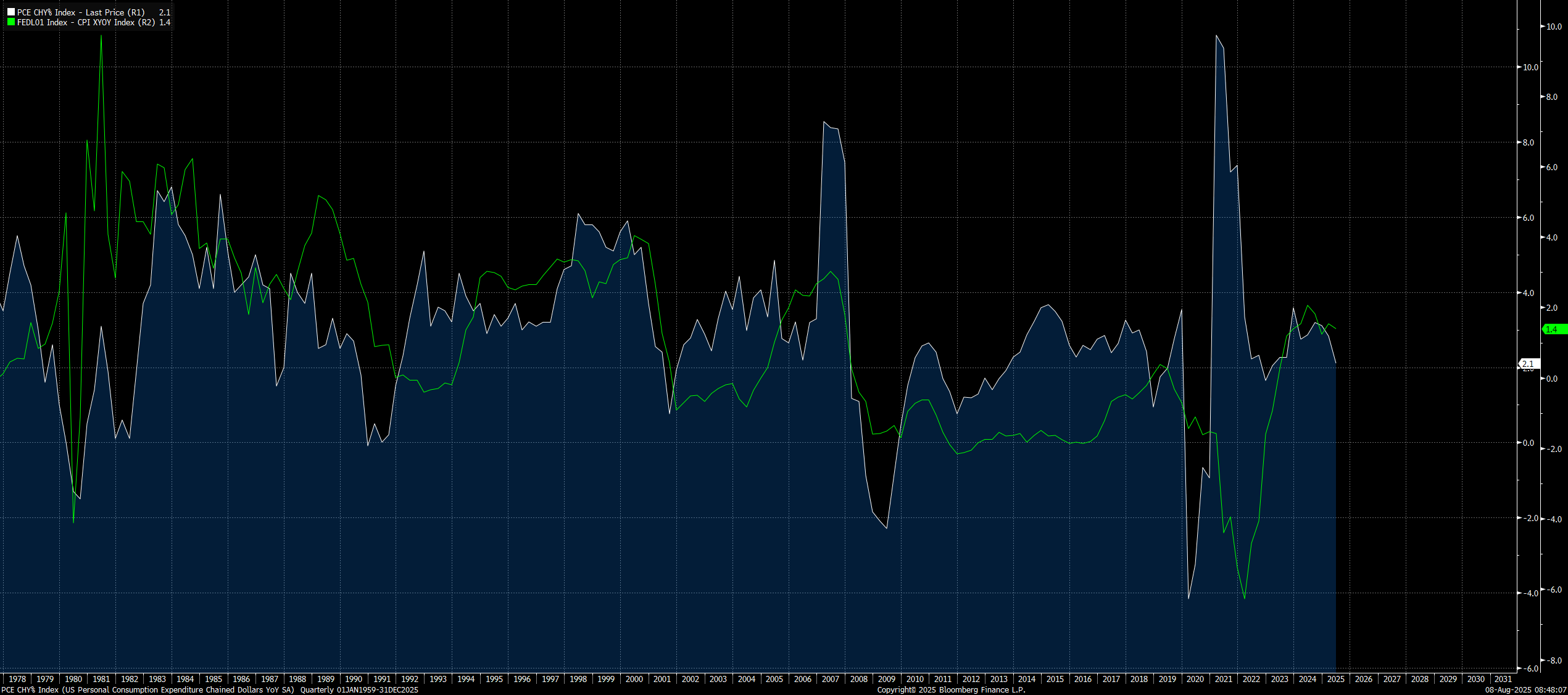The width and height of the screenshot is (1568, 695).
Task: Click the white PCE CHY% legend swatch
Action: (x=11, y=12)
